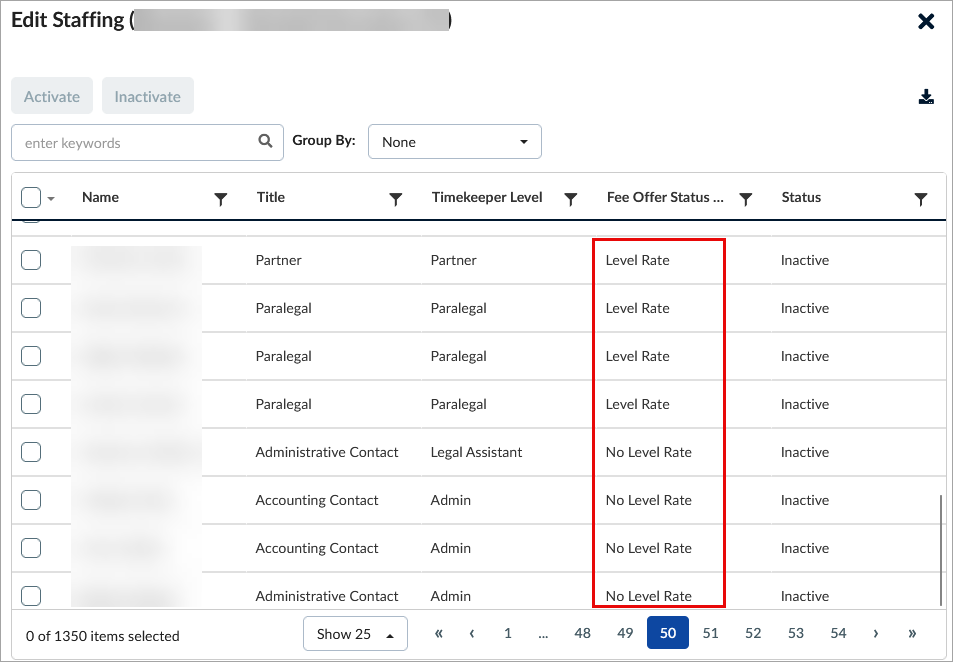Click the search magnifier icon
Viewport: 953px width, 662px height.
pyautogui.click(x=265, y=141)
